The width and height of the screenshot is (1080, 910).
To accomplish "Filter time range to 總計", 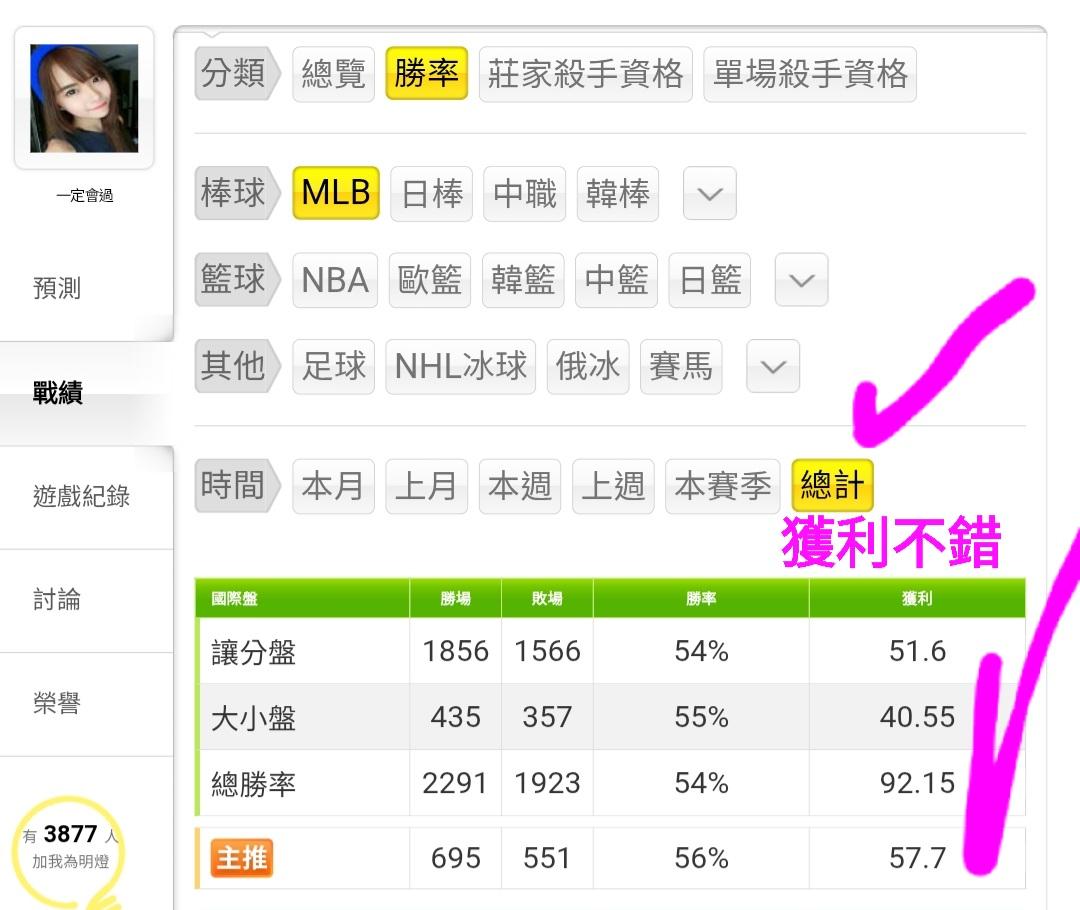I will (x=833, y=486).
